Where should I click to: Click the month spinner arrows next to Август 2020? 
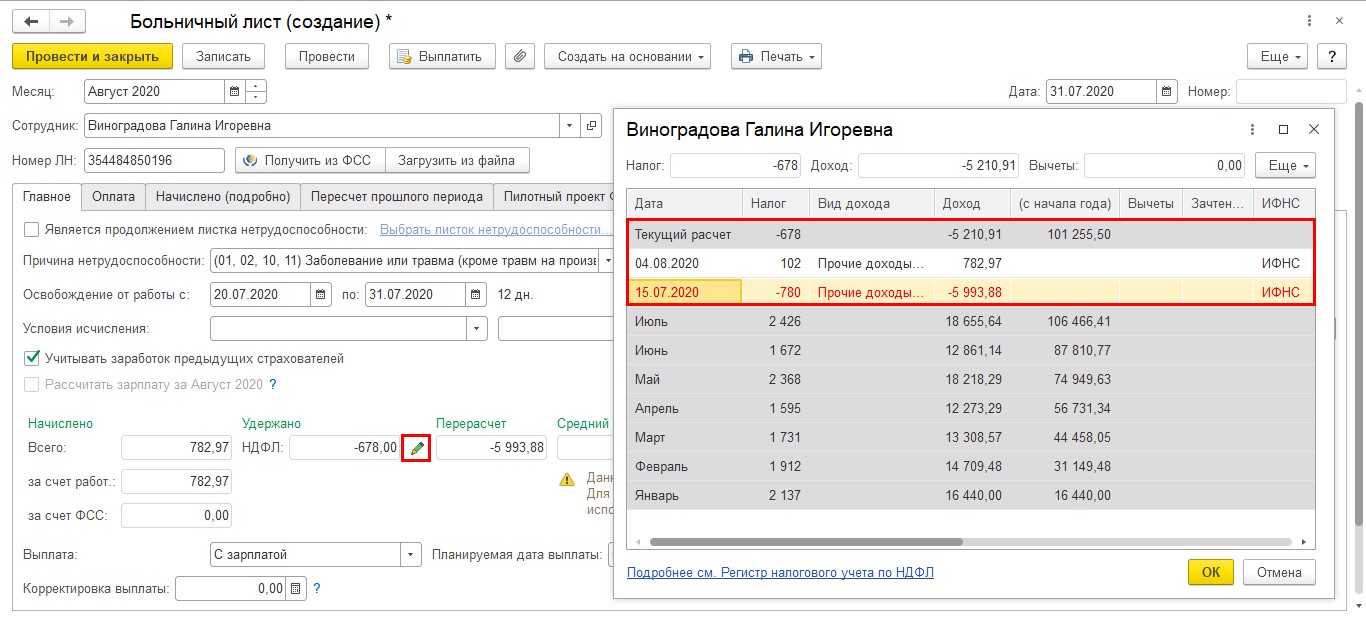coord(256,91)
